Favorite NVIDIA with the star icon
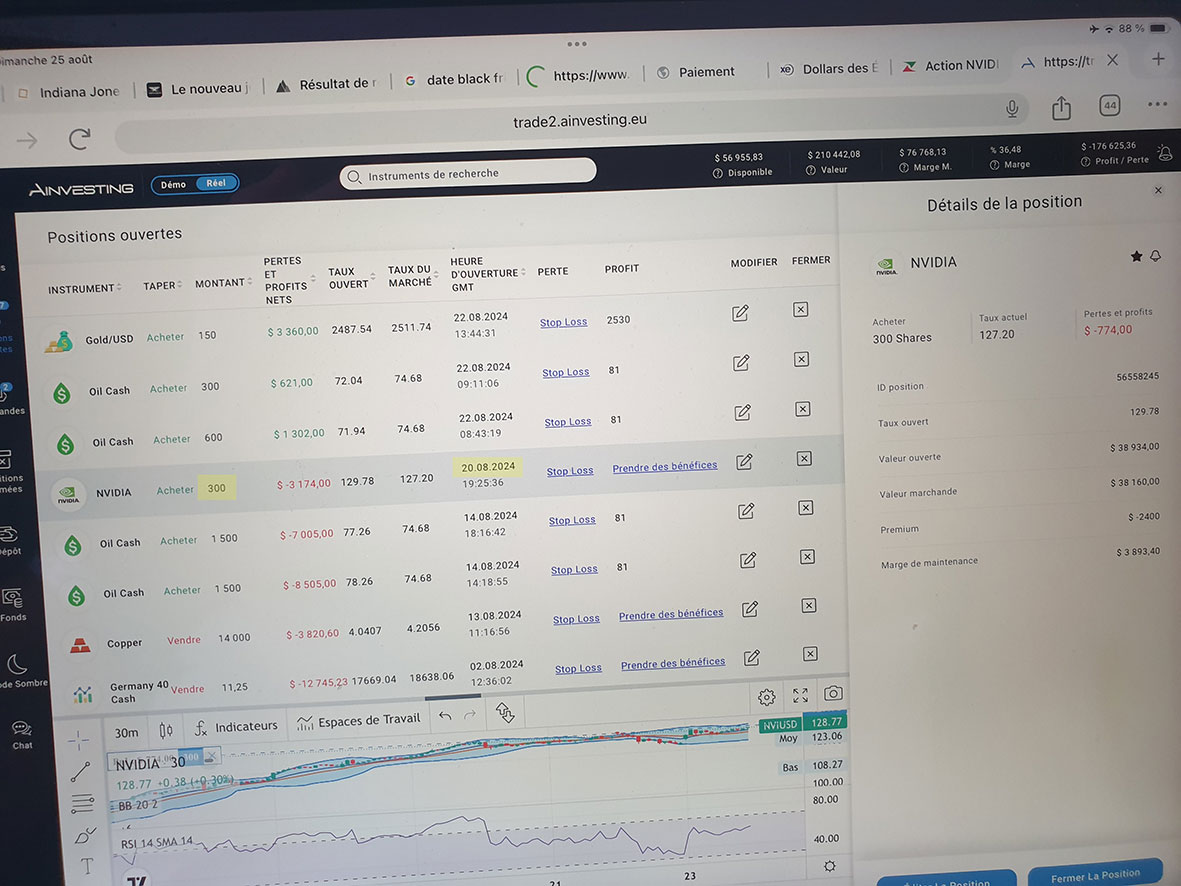This screenshot has width=1181, height=886. coord(1136,257)
